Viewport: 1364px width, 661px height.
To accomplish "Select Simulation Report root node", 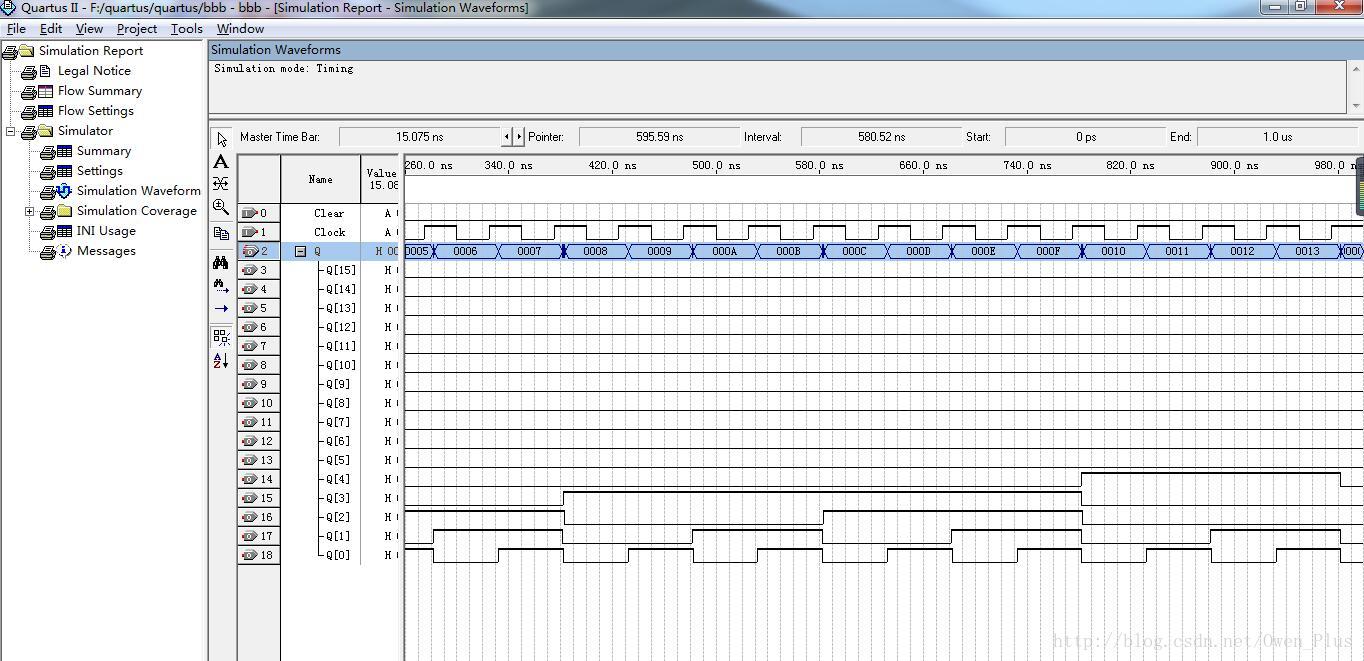I will tap(91, 51).
